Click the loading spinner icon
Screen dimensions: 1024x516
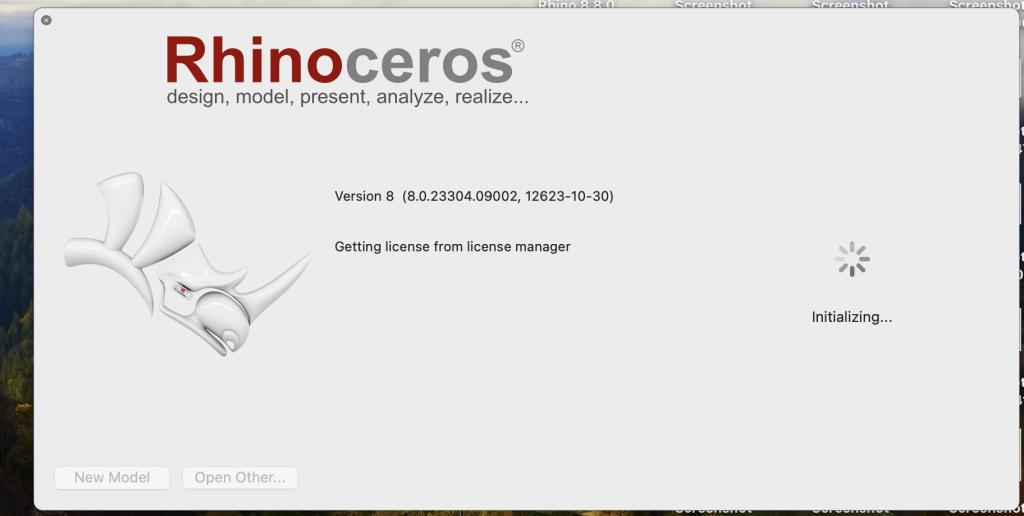click(852, 259)
